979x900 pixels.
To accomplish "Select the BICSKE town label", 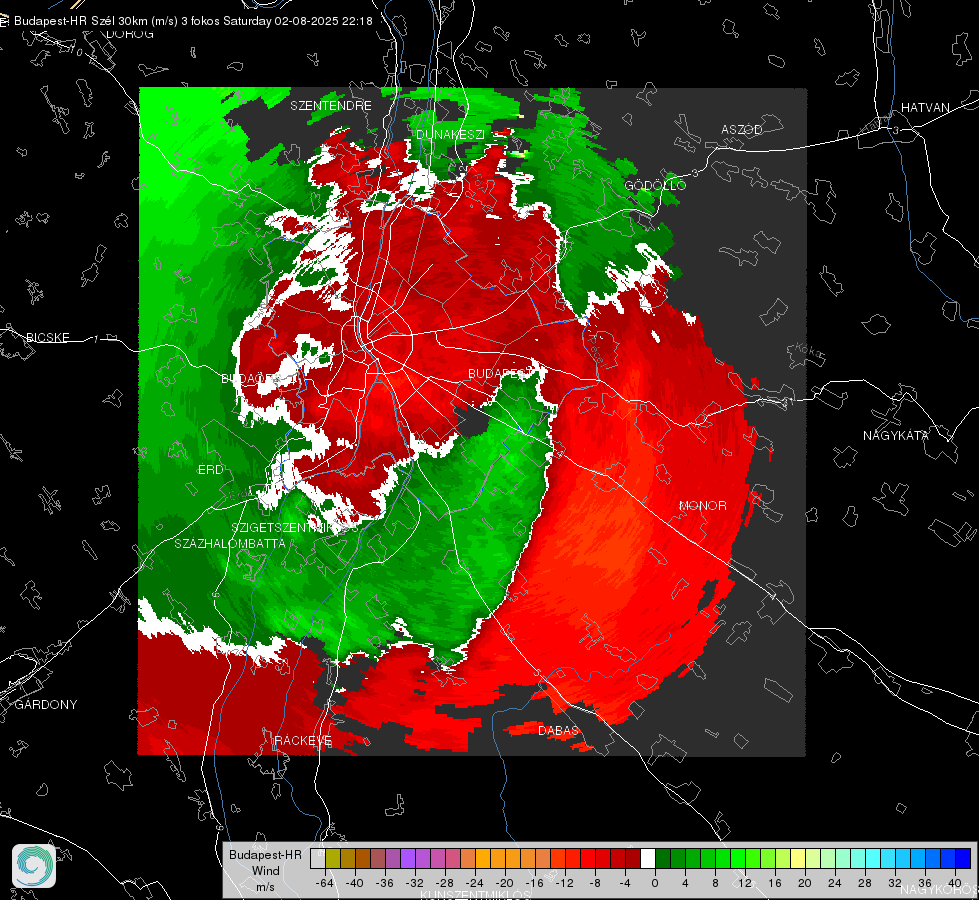I will click(47, 338).
